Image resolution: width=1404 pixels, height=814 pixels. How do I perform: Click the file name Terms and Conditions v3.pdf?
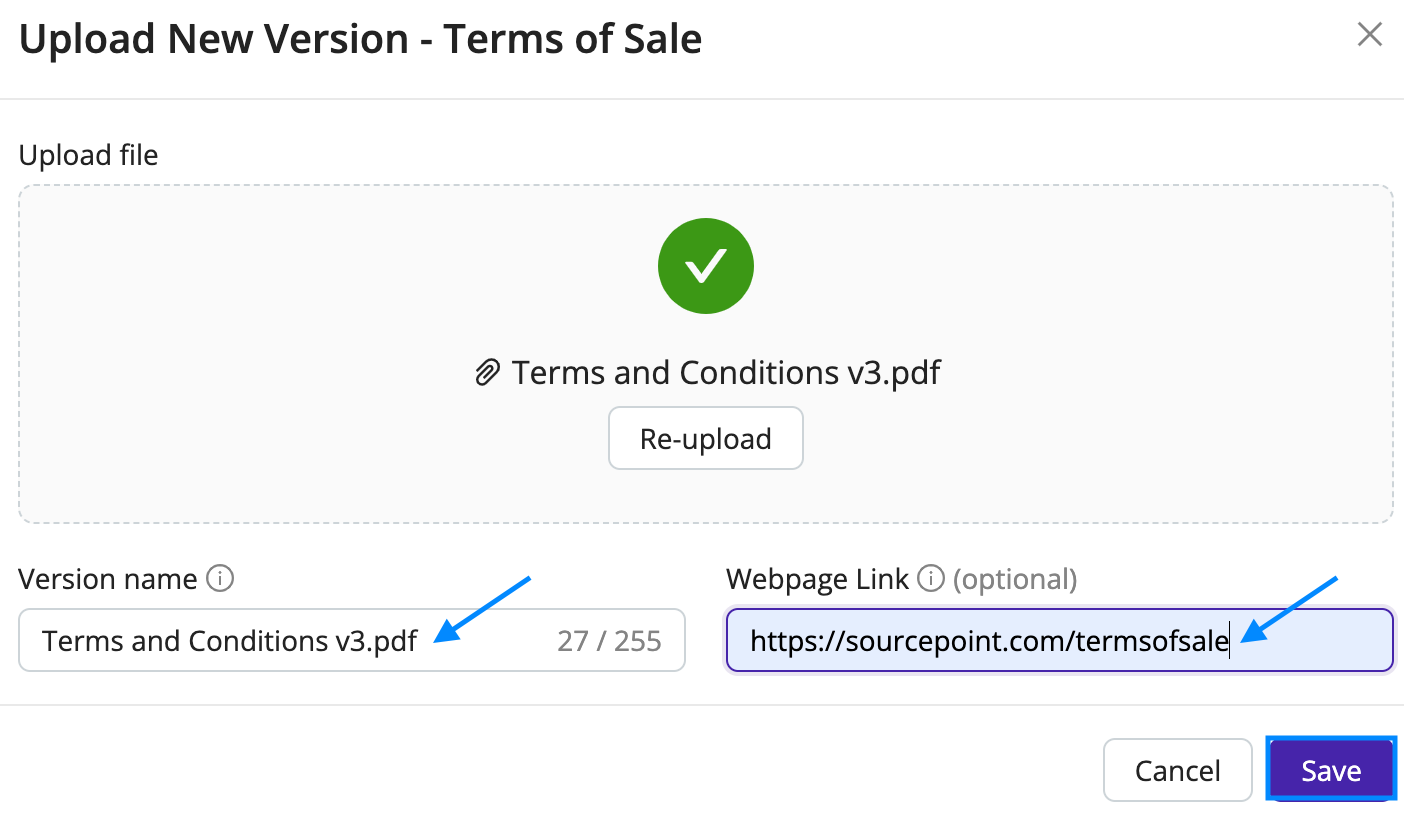point(725,371)
